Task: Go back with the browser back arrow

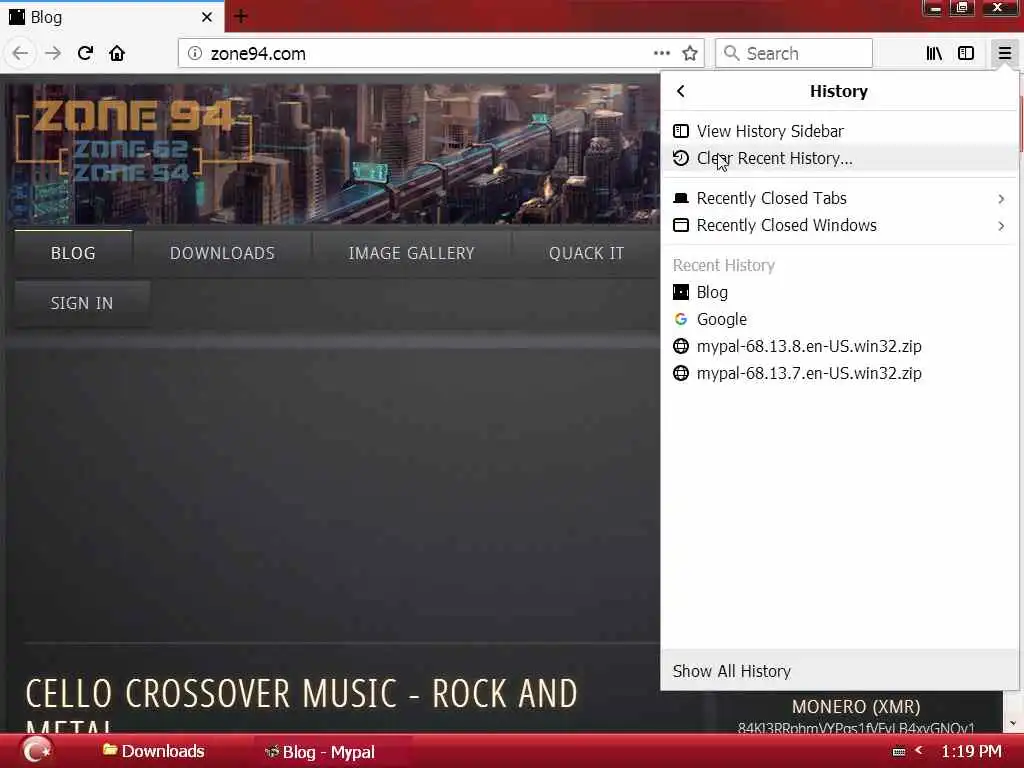Action: 20,54
